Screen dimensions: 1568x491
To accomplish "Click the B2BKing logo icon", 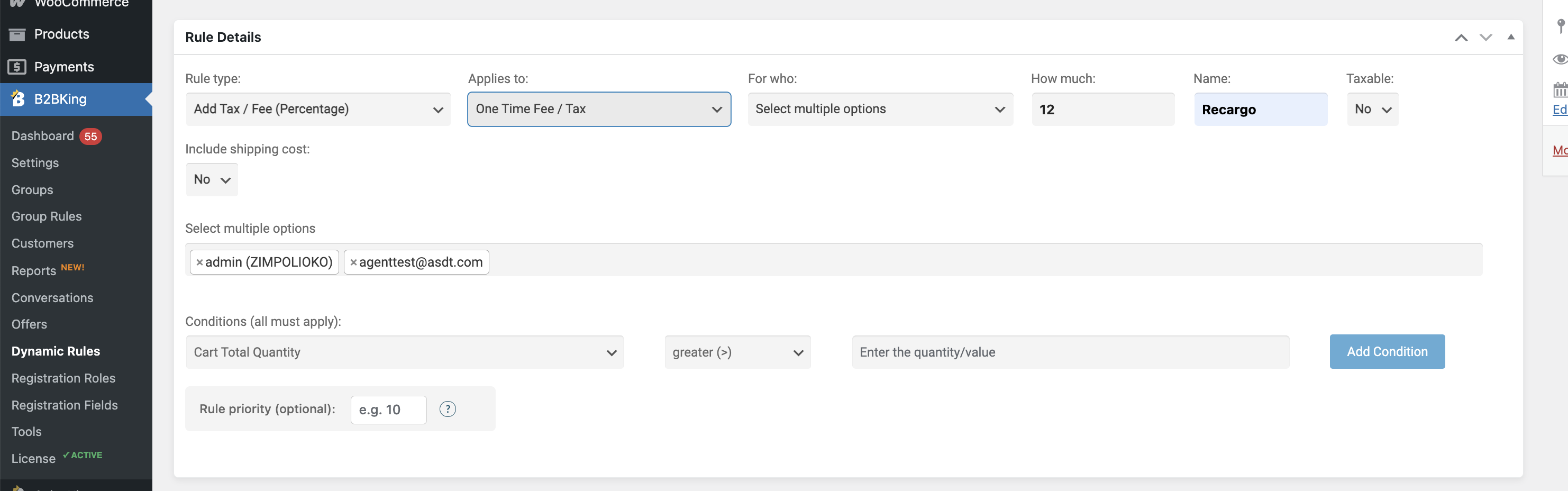I will coord(19,98).
